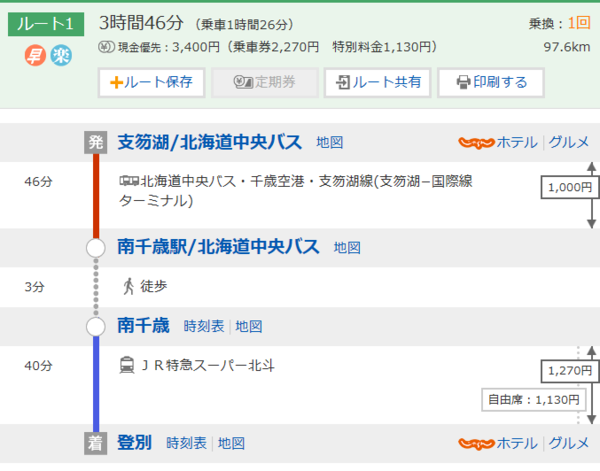Save route with ルート保存 button
This screenshot has width=600, height=471.
coord(152,82)
